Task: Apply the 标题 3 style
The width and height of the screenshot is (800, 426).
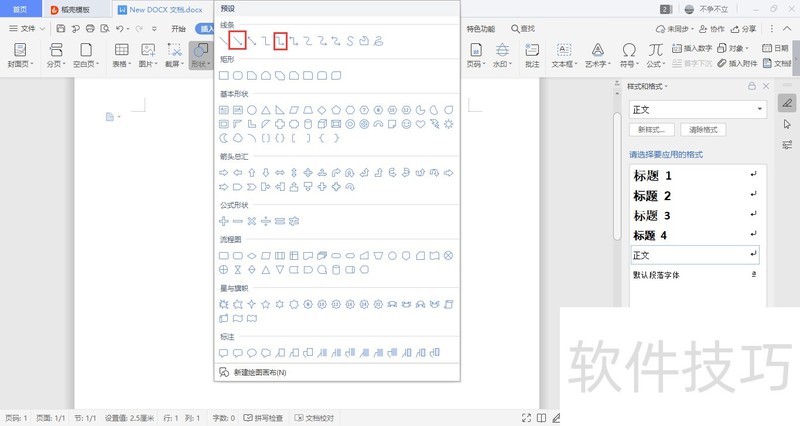Action: 695,215
